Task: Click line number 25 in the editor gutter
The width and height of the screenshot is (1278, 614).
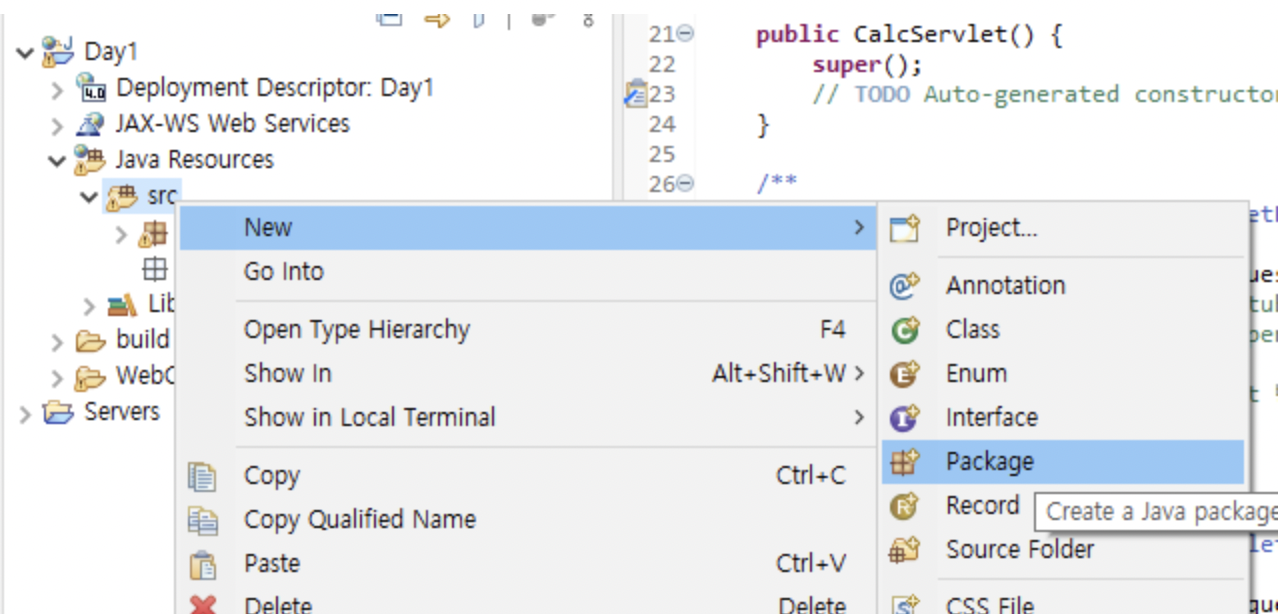Action: point(662,155)
